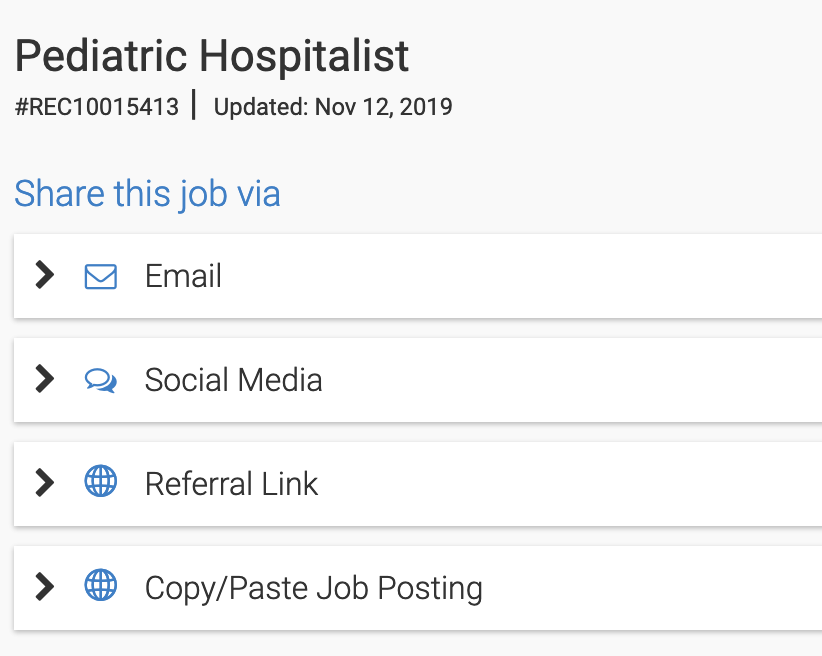Expand the Copy/Paste Job Posting chevron
The height and width of the screenshot is (656, 822).
click(44, 587)
